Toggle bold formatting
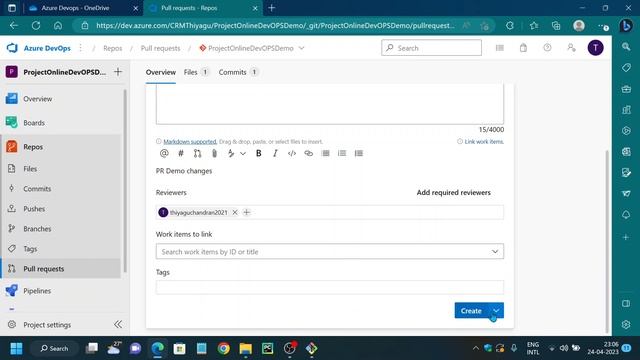The image size is (640, 360). (258, 153)
